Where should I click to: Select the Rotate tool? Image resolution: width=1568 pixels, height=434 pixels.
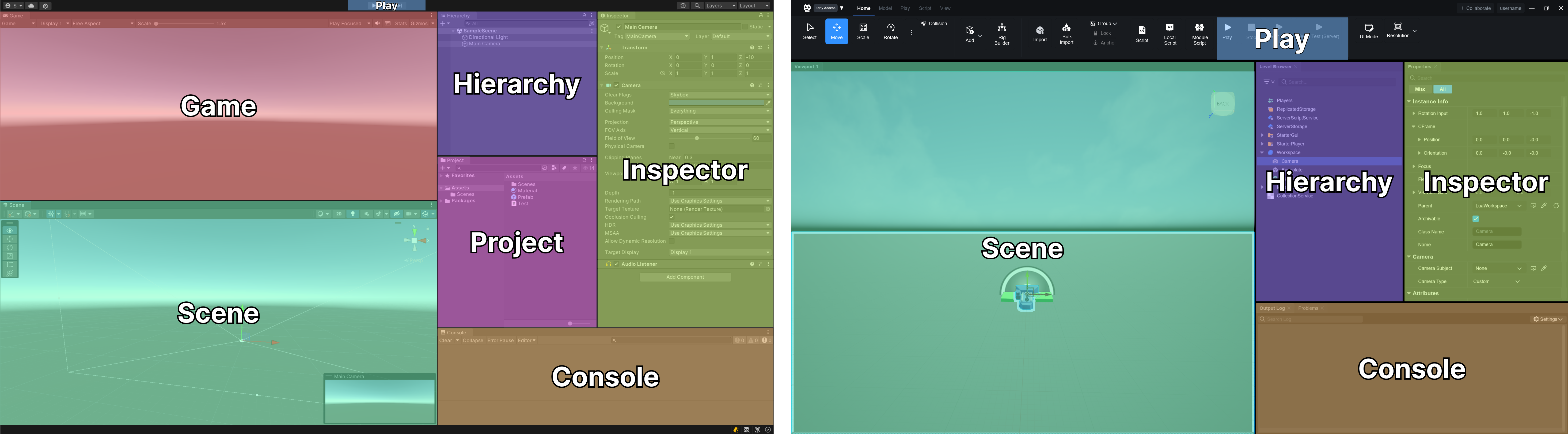891,31
